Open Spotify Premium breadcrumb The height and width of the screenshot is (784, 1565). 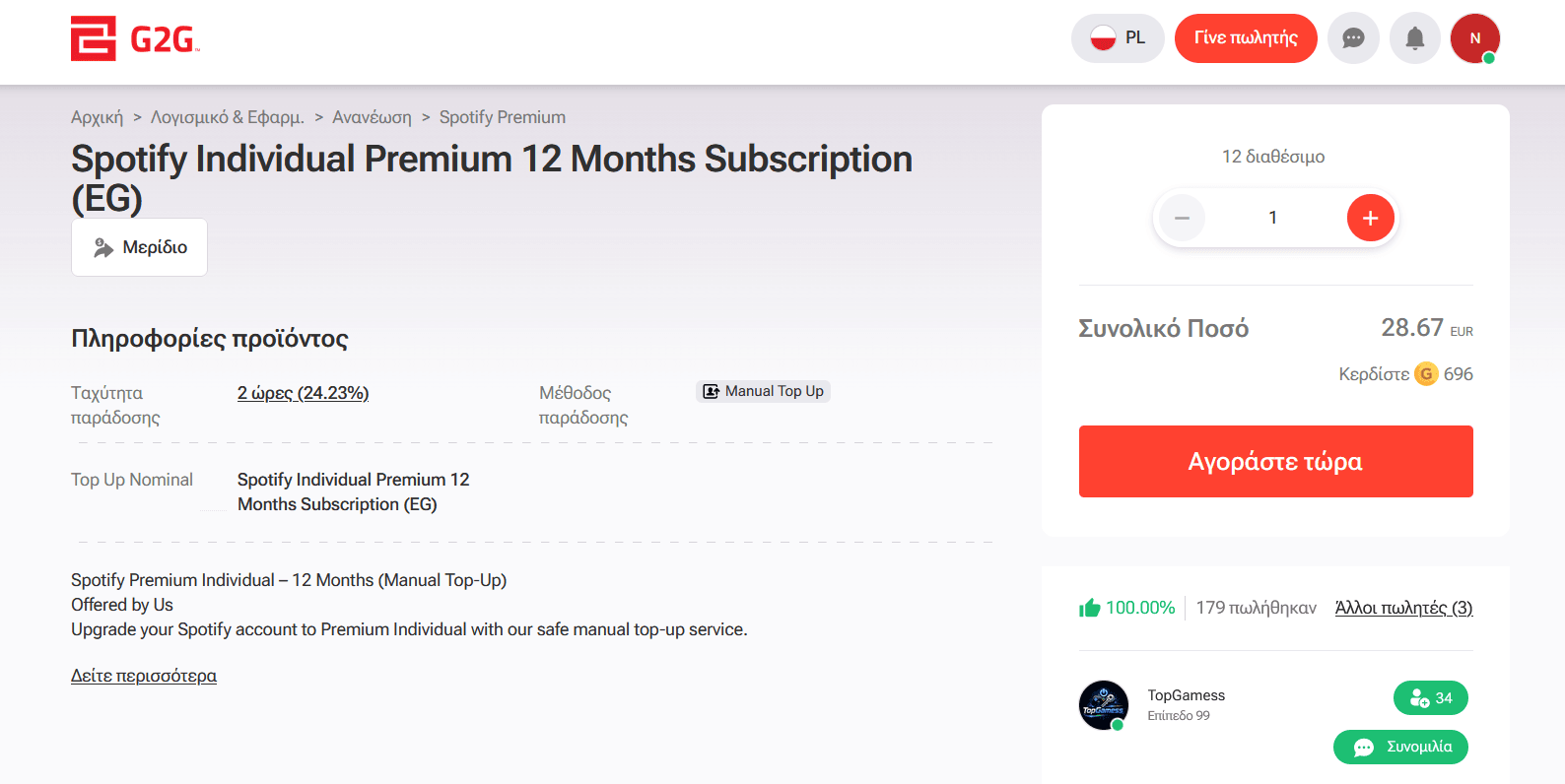tap(502, 117)
